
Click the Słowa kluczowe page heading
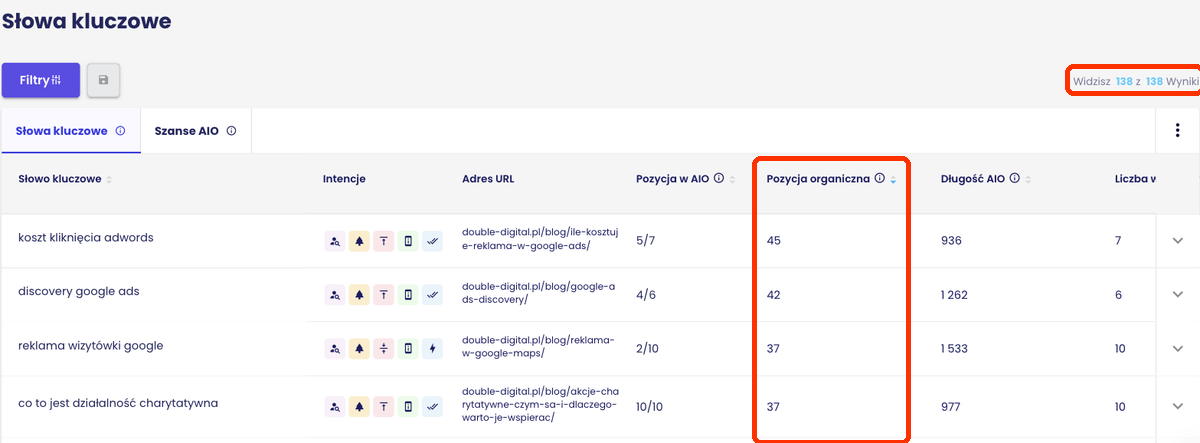tap(86, 20)
